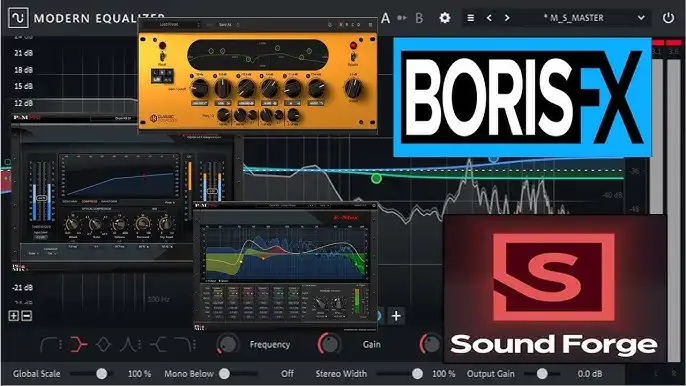Click the trash icon in yellow Classic Equalizer
The height and width of the screenshot is (386, 686).
click(x=370, y=25)
